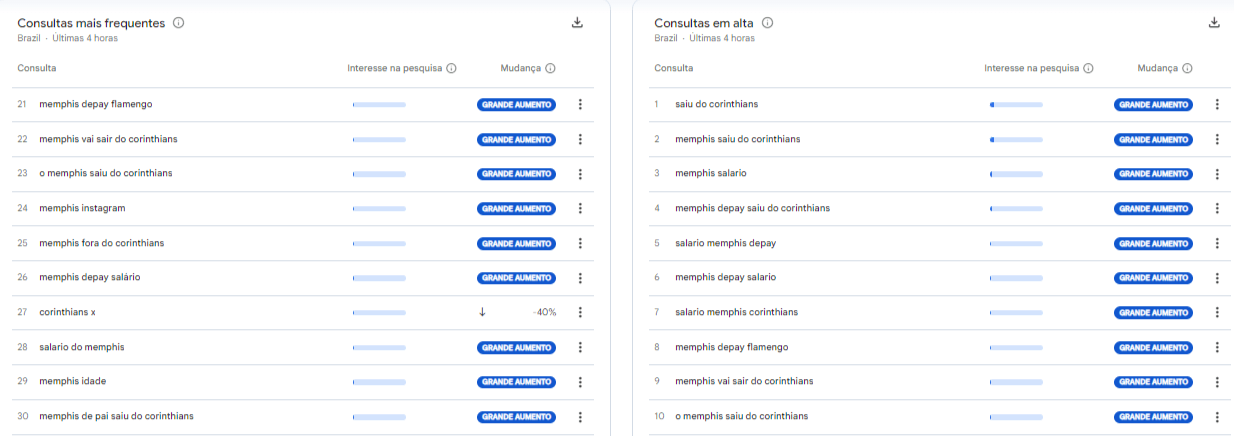
Task: Open more options for row 10 o memphis saiu
Action: tap(1217, 416)
